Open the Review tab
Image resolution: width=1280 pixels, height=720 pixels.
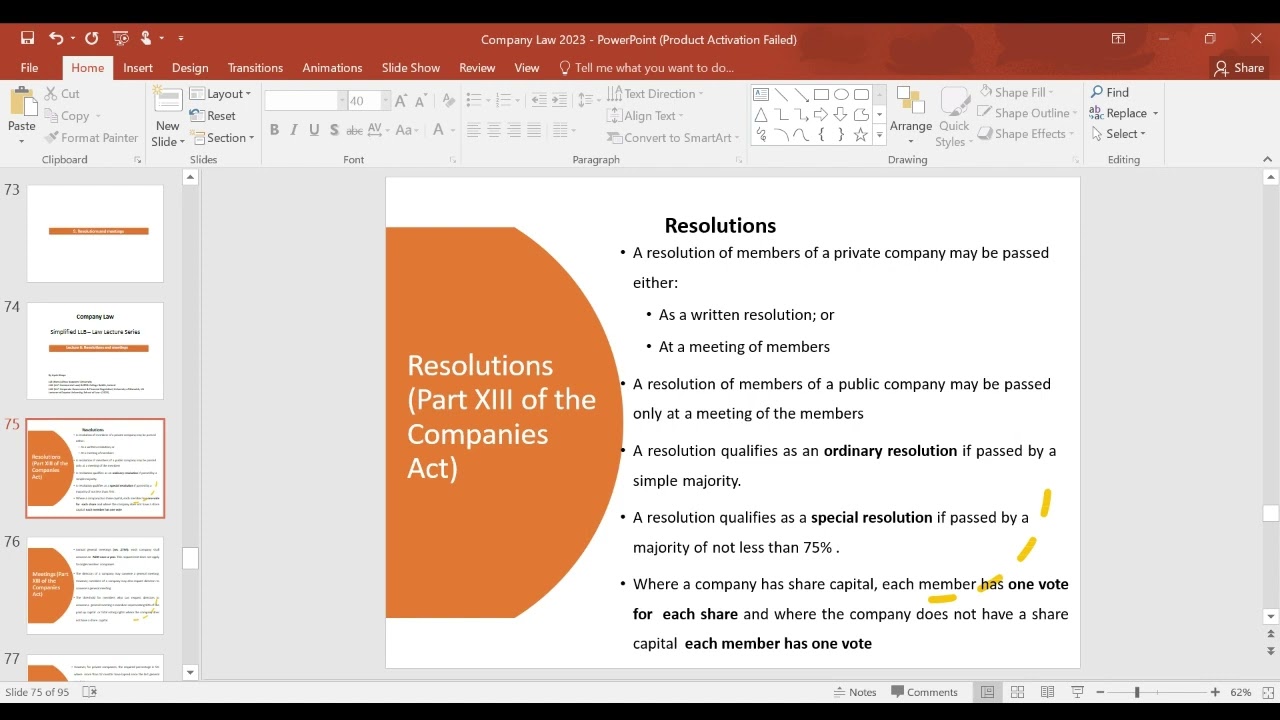(477, 68)
